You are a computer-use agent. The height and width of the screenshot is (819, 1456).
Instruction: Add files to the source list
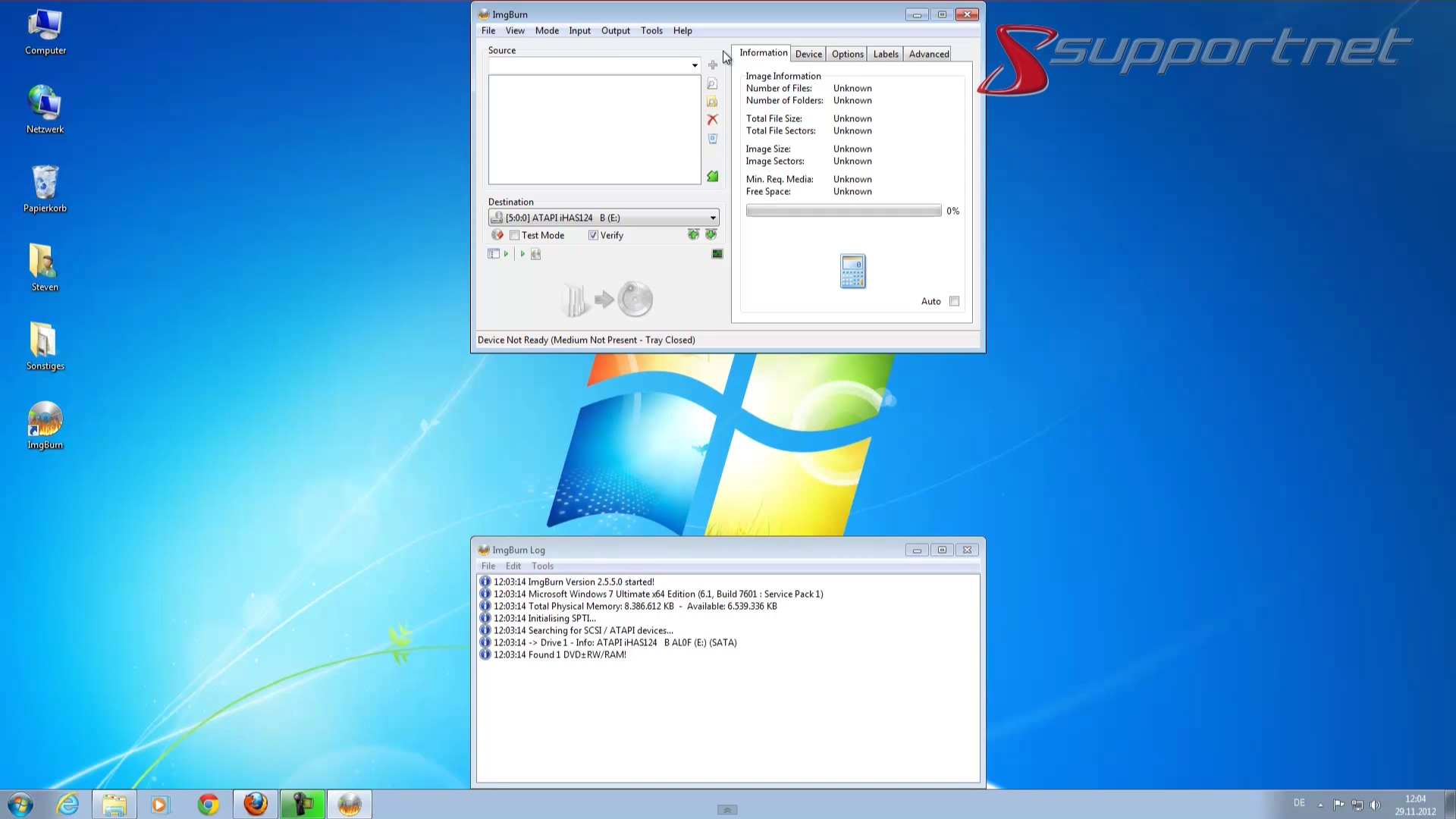tap(712, 65)
